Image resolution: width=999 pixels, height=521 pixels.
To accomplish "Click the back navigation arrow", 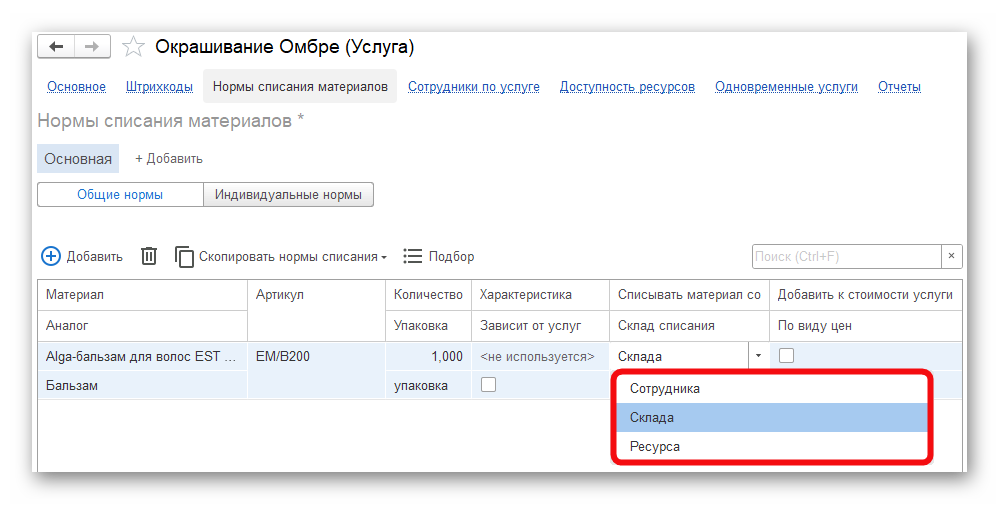I will click(x=56, y=47).
